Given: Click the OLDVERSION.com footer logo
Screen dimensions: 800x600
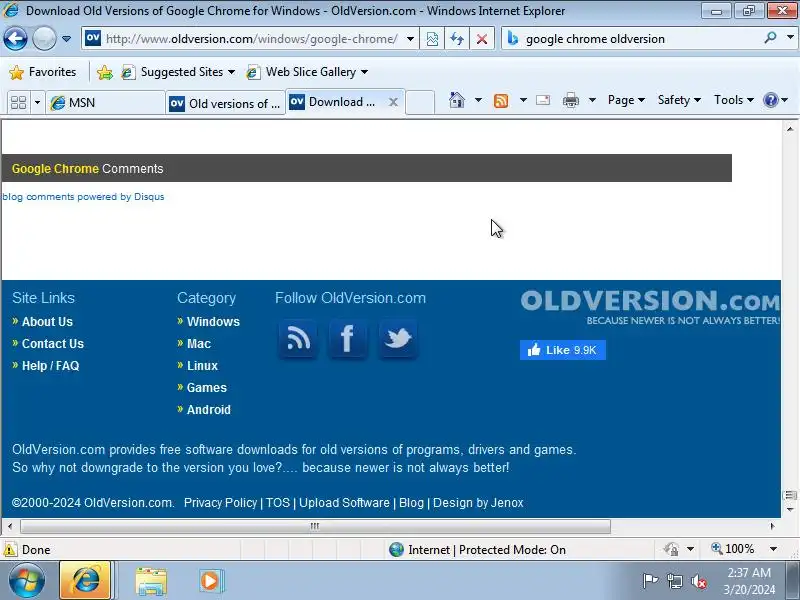Looking at the screenshot, I should coord(650,307).
